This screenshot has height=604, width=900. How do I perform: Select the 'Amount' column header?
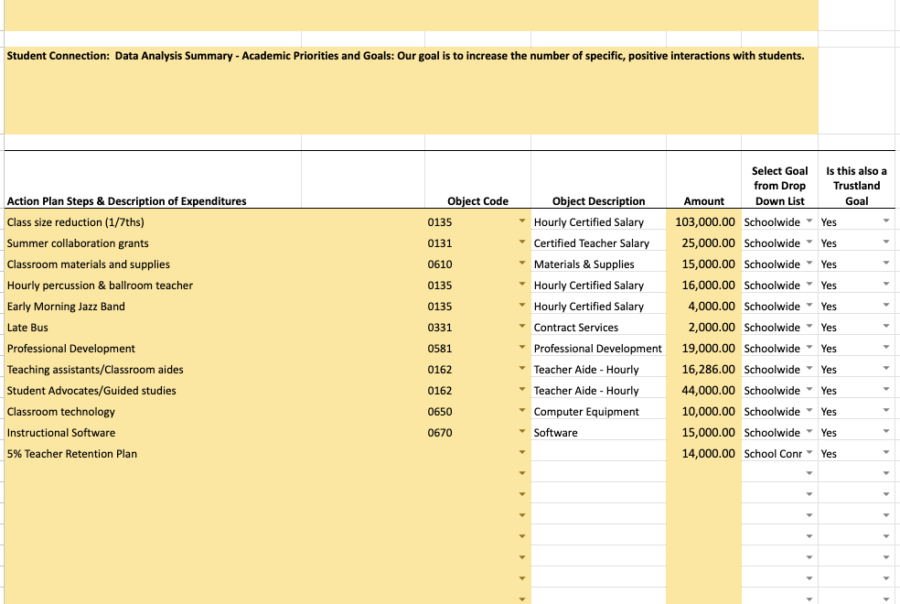pos(704,201)
